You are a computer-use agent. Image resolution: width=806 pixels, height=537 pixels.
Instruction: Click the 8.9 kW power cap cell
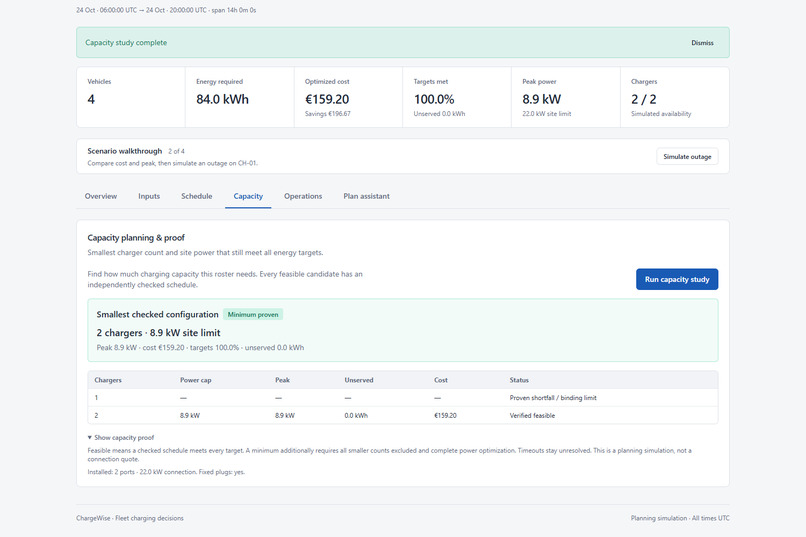point(190,416)
